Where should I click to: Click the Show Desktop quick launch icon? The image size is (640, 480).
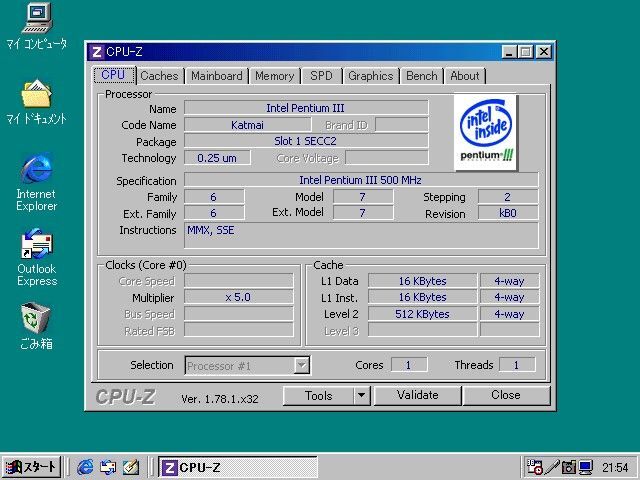pos(130,467)
